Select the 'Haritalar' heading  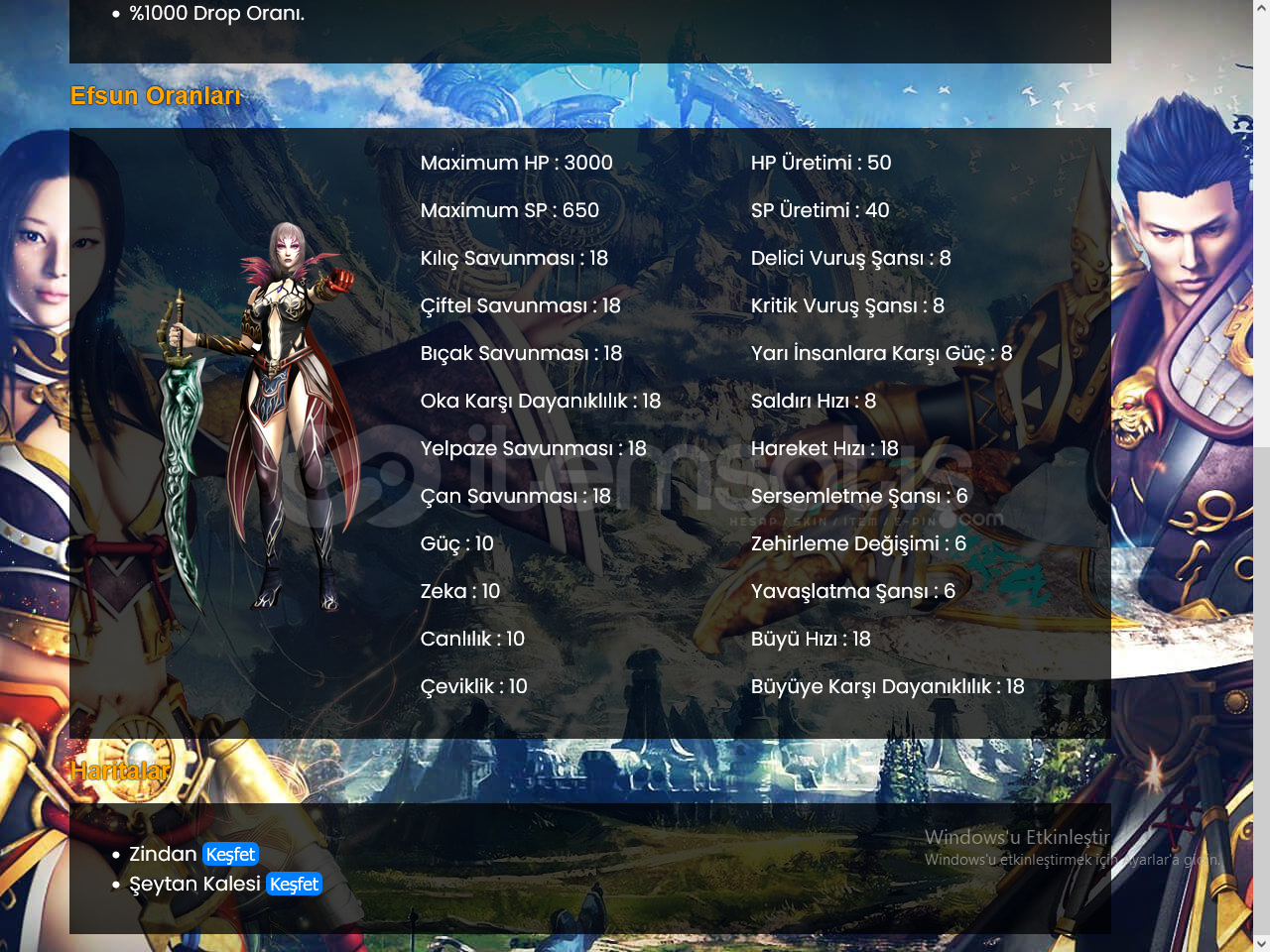pyautogui.click(x=120, y=771)
